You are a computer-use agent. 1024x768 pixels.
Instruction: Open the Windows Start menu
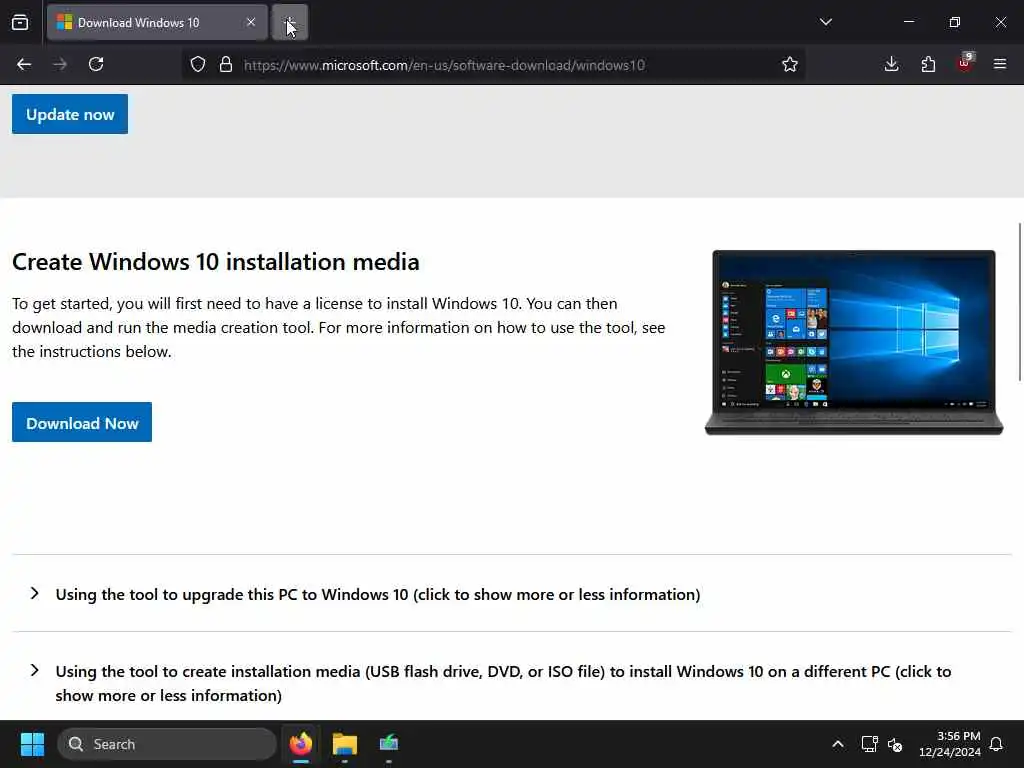click(x=32, y=744)
